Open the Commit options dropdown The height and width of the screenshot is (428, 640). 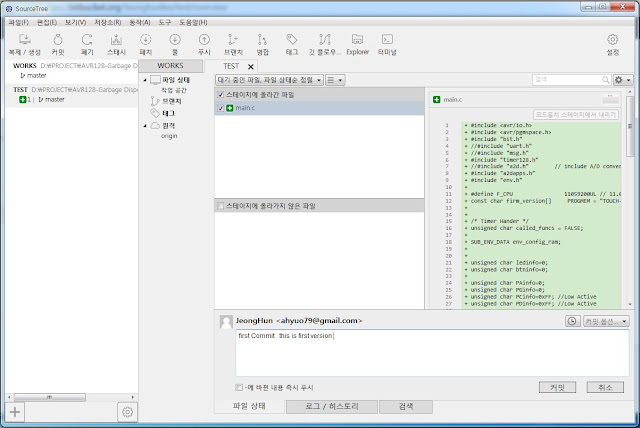(606, 321)
